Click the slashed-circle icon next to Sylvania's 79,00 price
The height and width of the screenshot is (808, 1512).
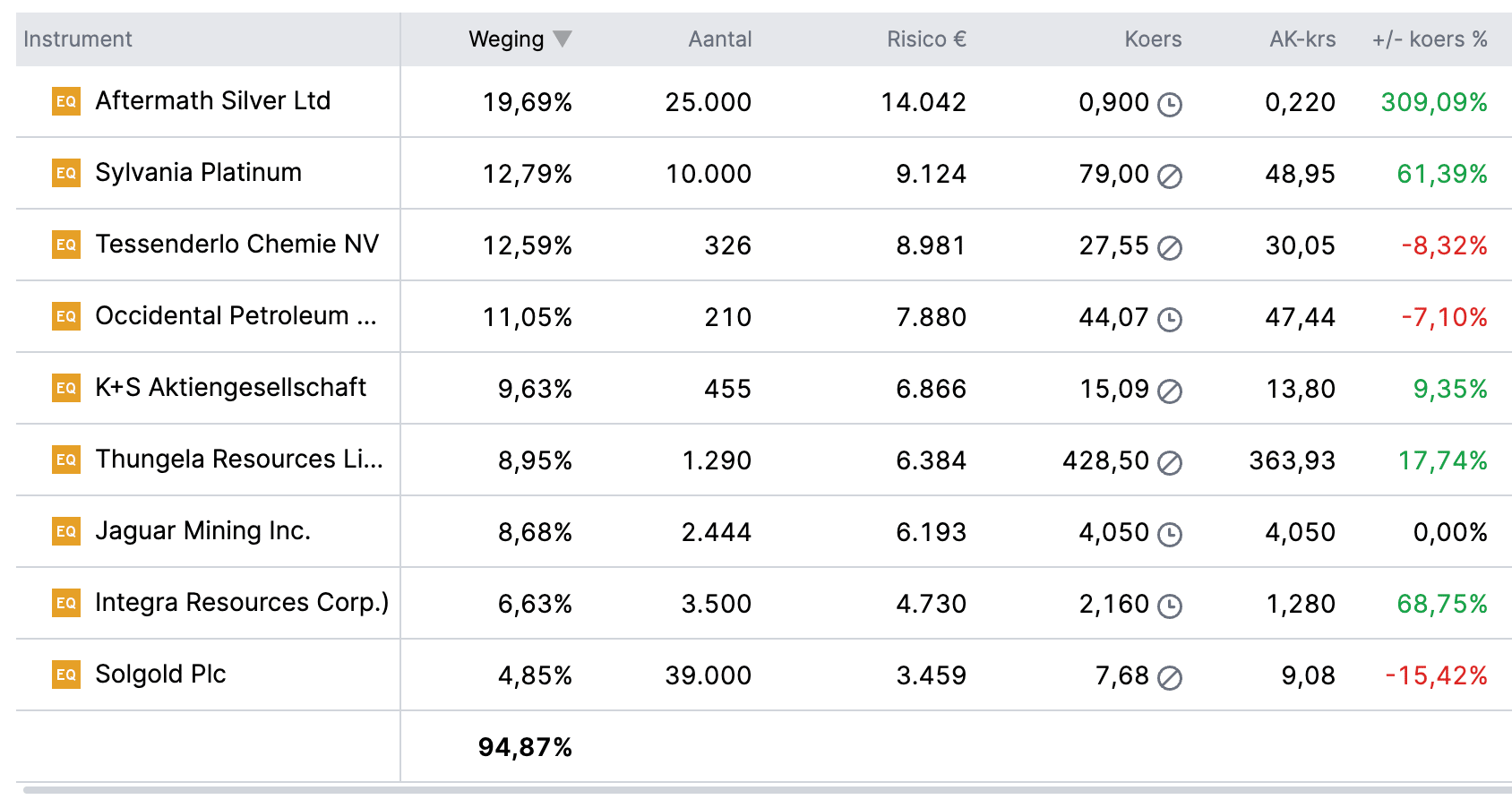click(1170, 176)
